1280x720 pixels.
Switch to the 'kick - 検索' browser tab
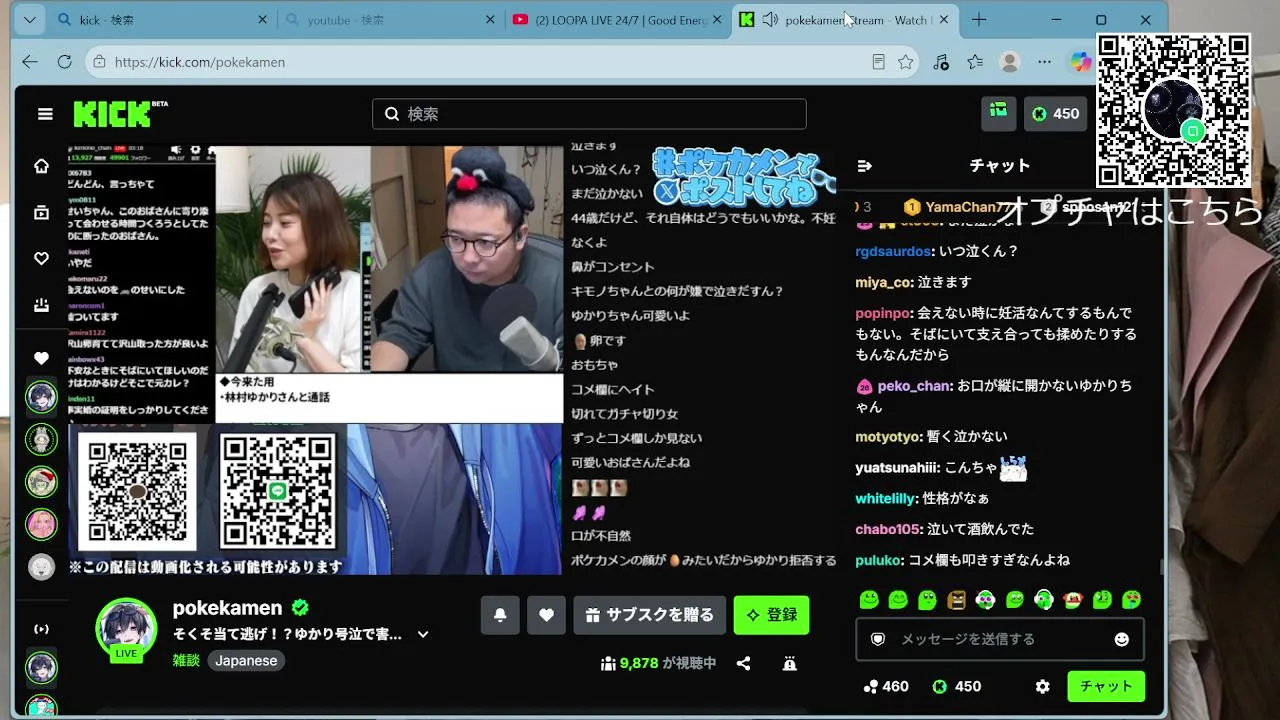162,20
